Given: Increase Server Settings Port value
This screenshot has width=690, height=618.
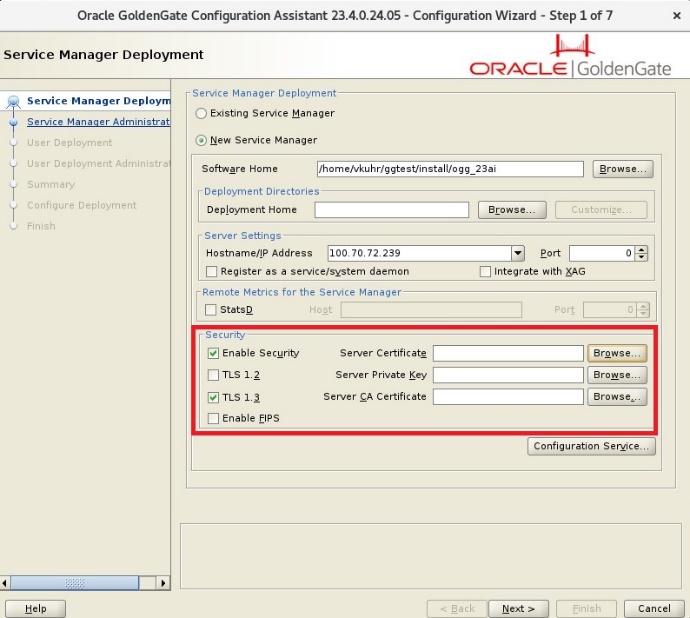Looking at the screenshot, I should pos(642,250).
